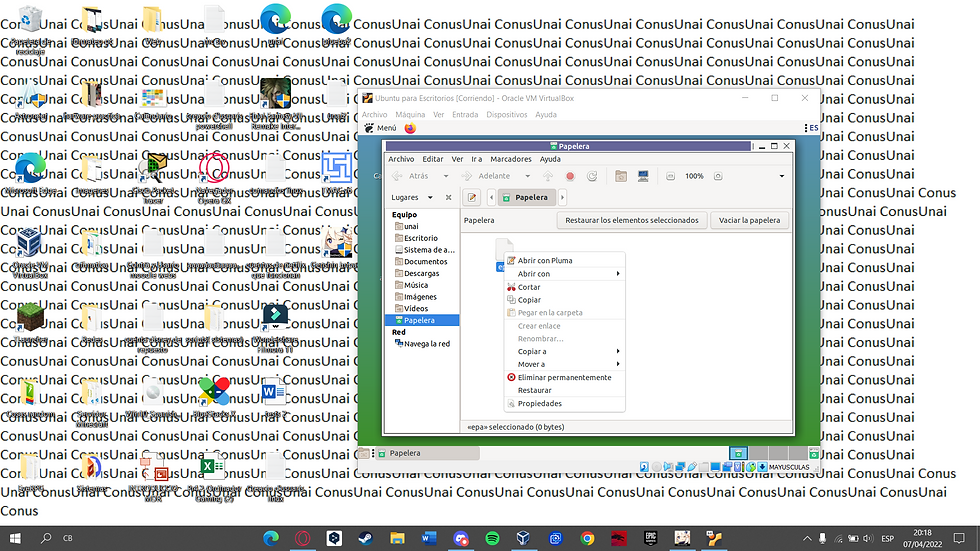Close the Lugares side panel
This screenshot has height=551, width=980.
[448, 197]
